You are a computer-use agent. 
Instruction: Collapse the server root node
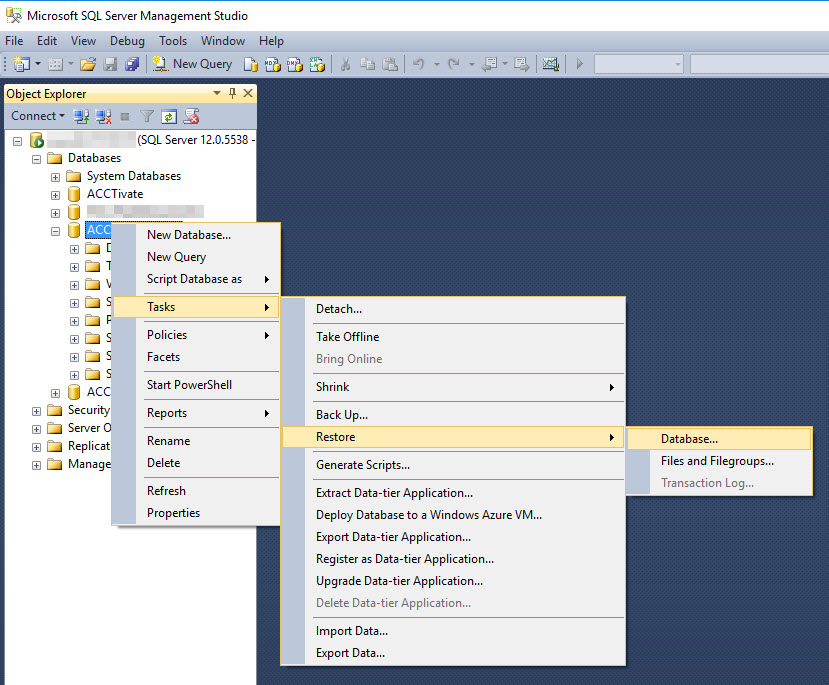coord(17,141)
